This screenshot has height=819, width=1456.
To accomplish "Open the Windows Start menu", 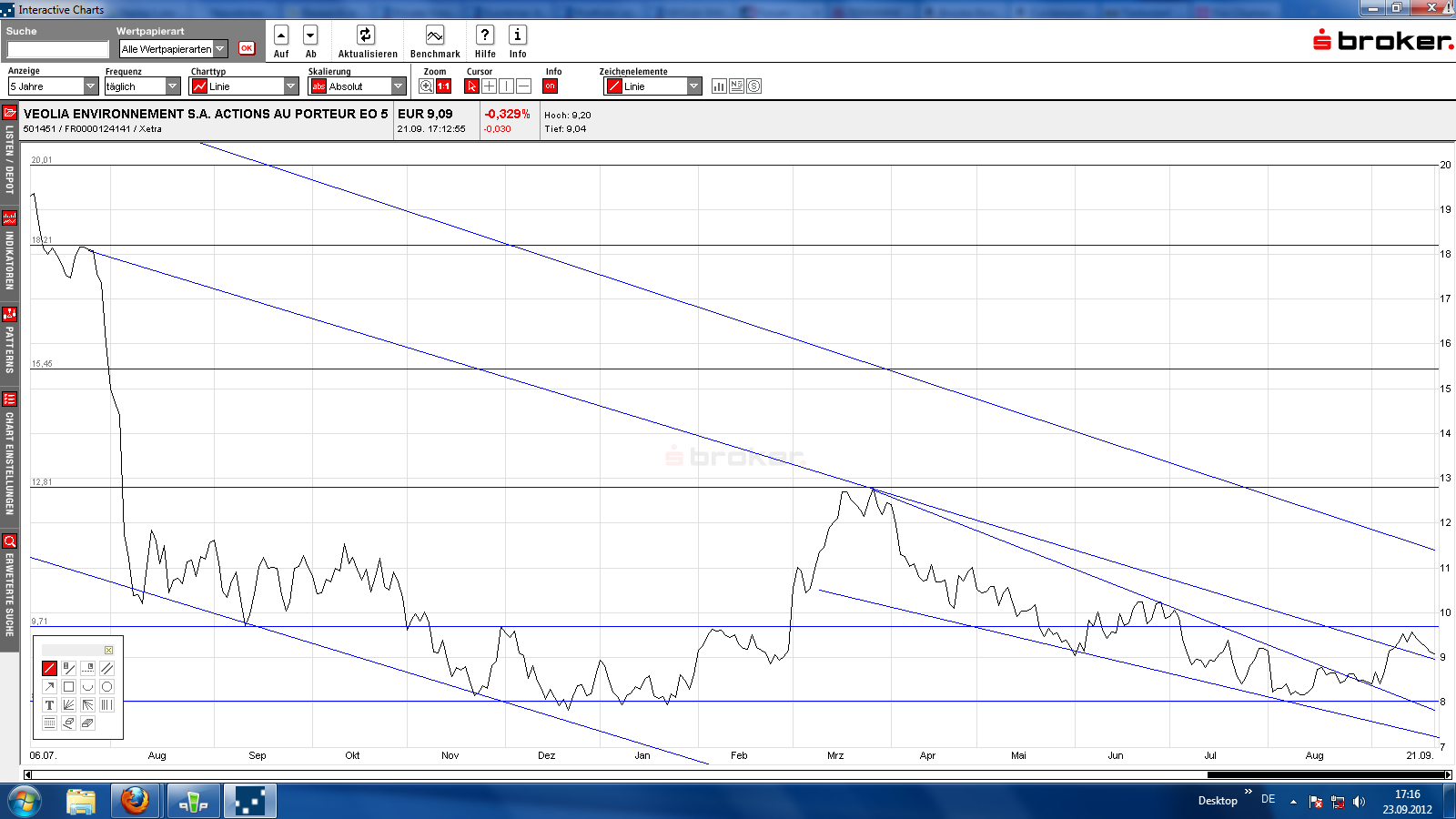I will point(25,802).
